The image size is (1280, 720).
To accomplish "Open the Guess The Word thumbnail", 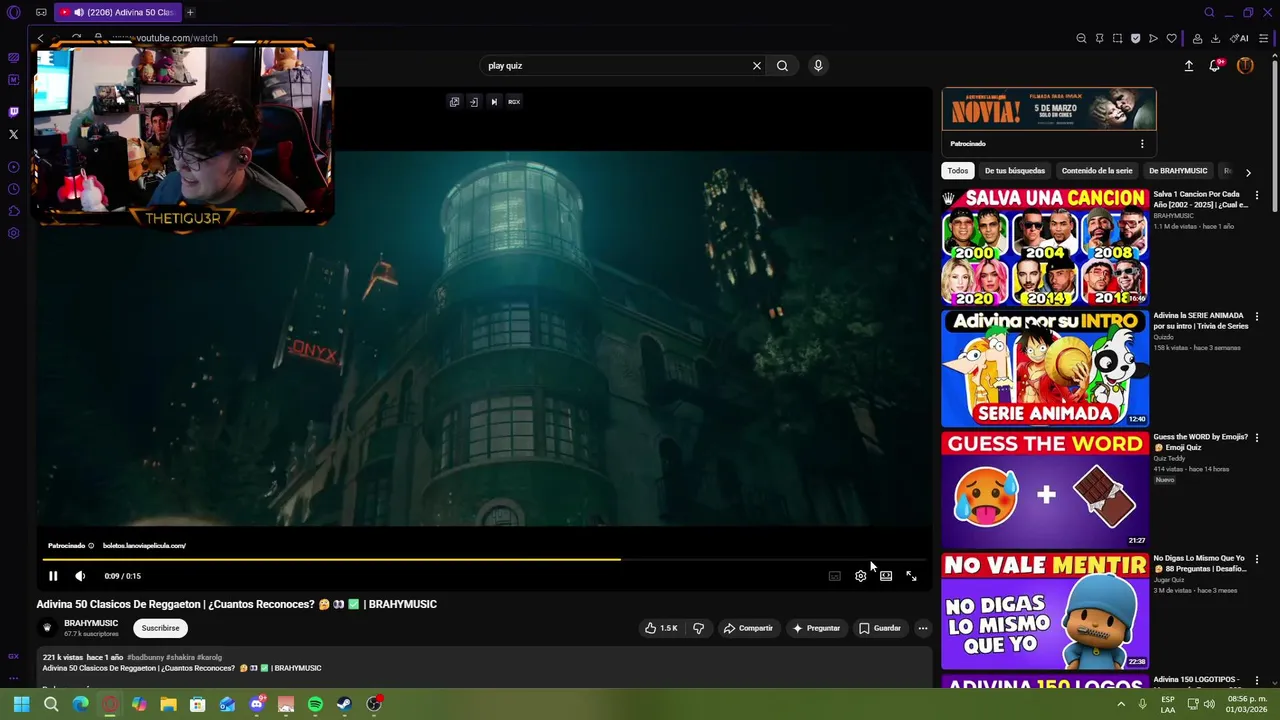I will (1045, 490).
